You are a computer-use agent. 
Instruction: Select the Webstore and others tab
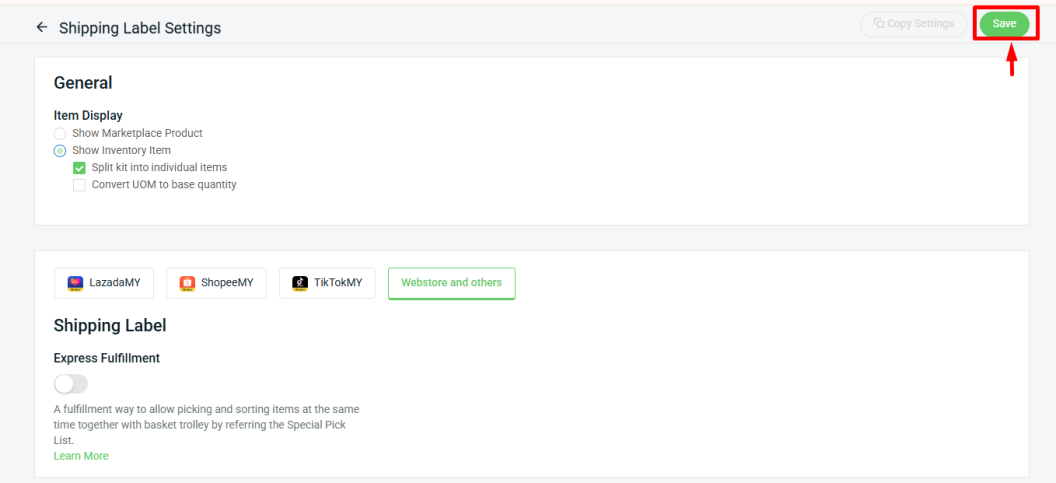(x=451, y=283)
